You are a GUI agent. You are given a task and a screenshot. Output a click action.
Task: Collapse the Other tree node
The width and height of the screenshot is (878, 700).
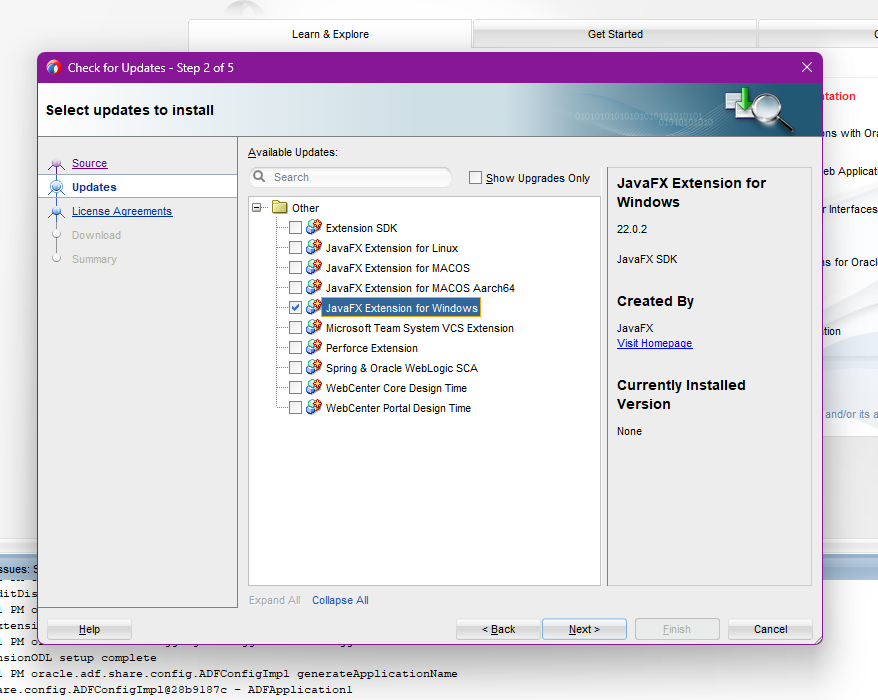[258, 208]
